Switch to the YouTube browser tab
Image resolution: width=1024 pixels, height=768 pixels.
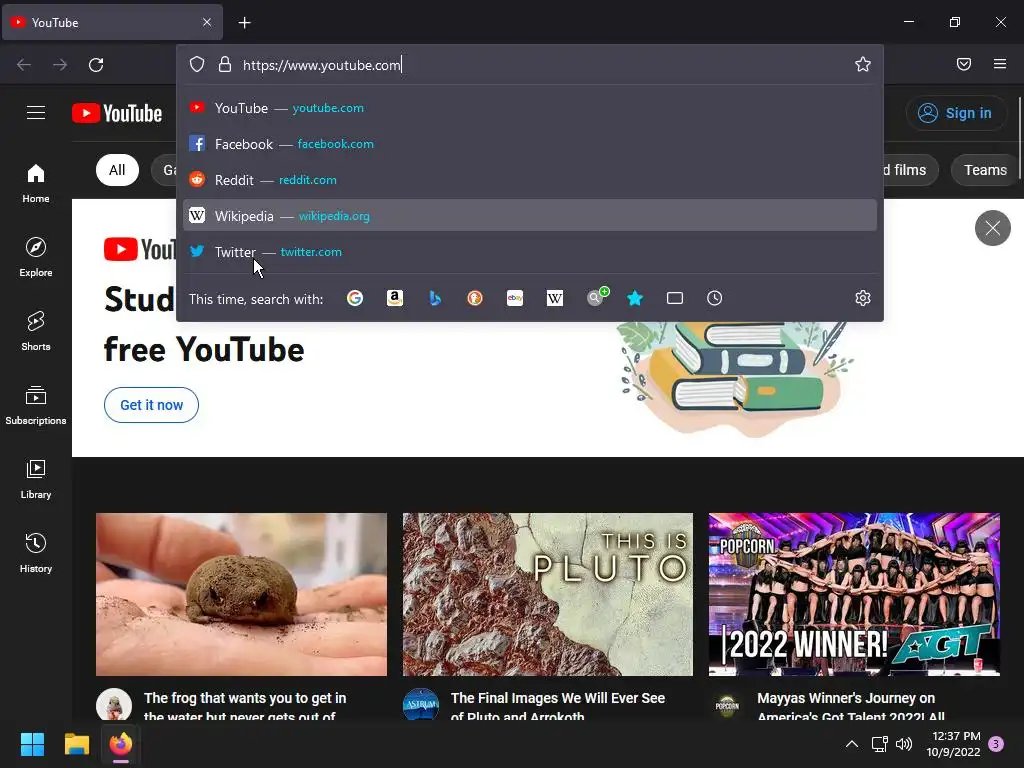[x=112, y=23]
